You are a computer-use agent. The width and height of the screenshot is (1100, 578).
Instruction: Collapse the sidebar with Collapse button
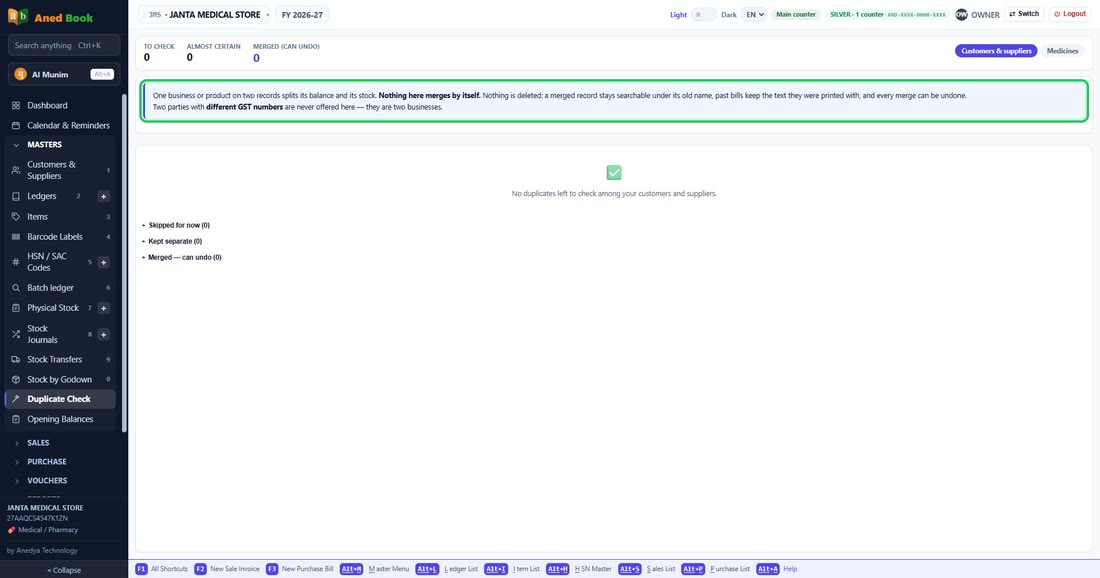[64, 570]
